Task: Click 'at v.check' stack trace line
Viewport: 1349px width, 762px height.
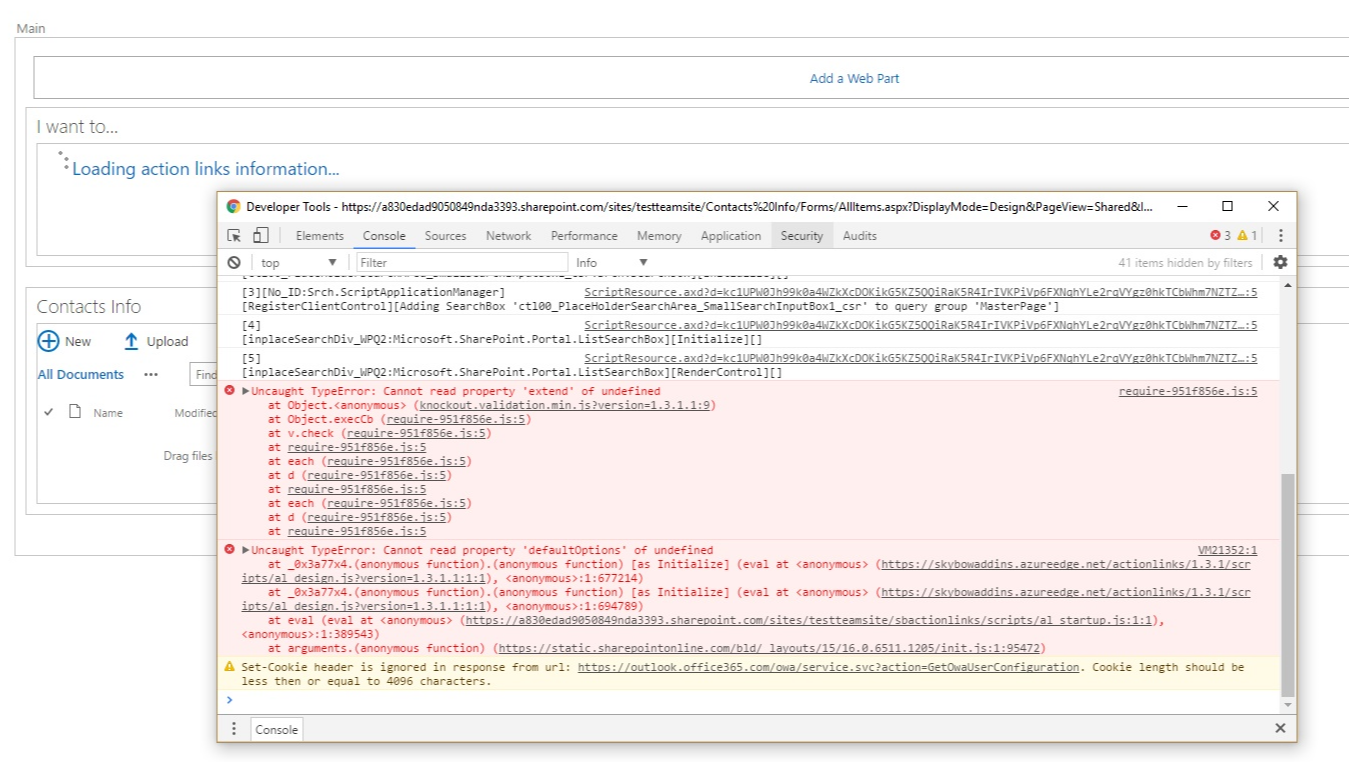Action: click(x=379, y=433)
